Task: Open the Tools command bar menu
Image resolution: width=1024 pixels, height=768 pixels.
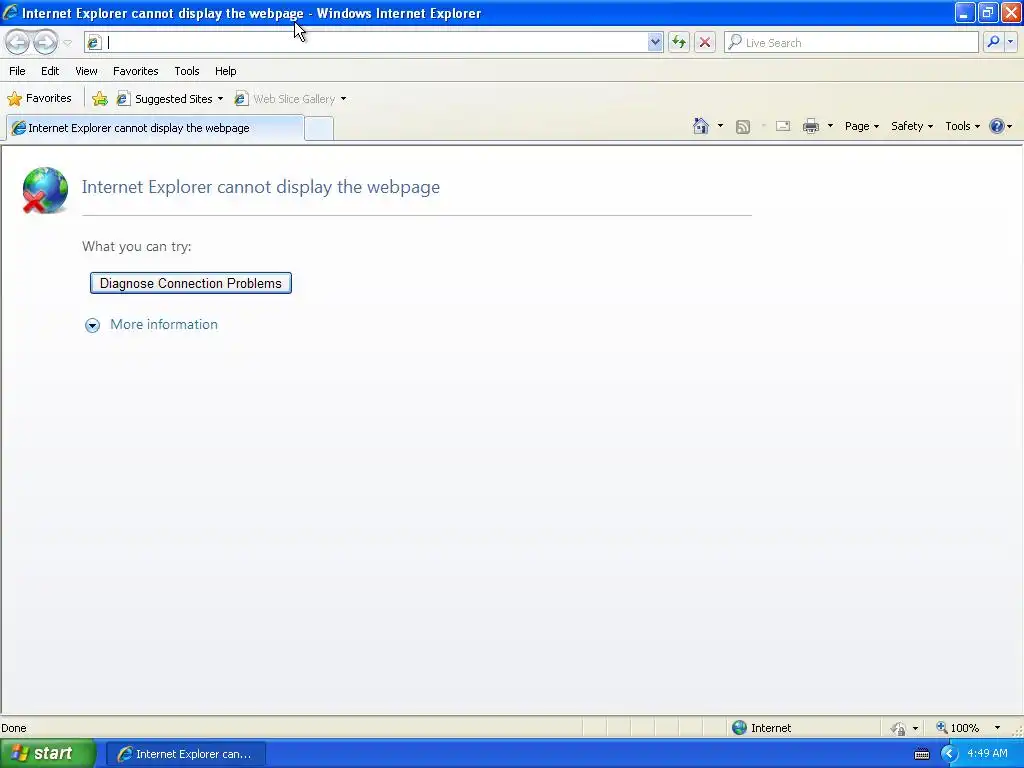Action: coord(963,126)
